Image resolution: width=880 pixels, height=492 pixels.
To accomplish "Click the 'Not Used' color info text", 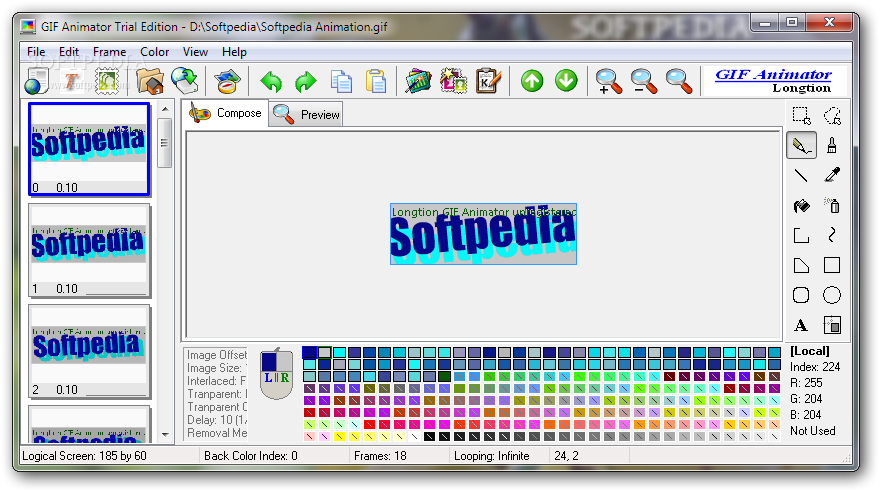I will click(x=813, y=431).
